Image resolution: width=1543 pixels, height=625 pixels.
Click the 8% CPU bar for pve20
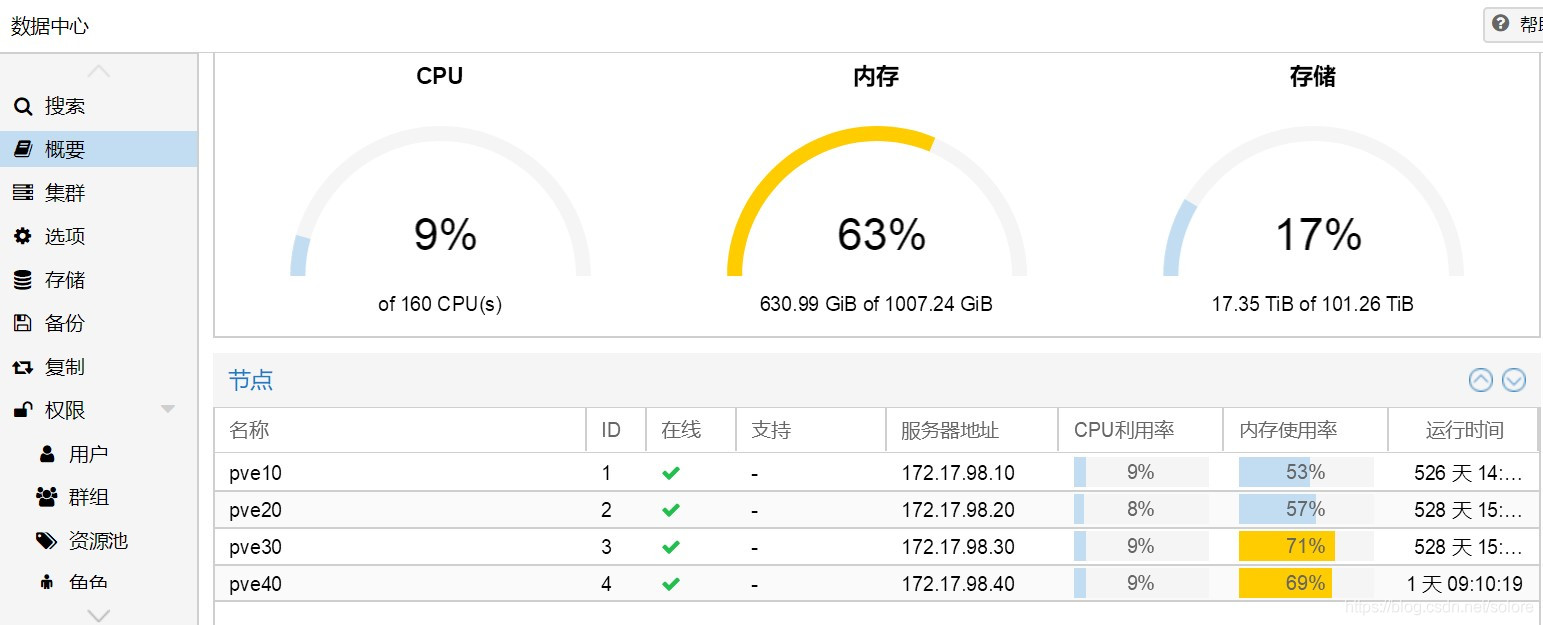[1141, 509]
